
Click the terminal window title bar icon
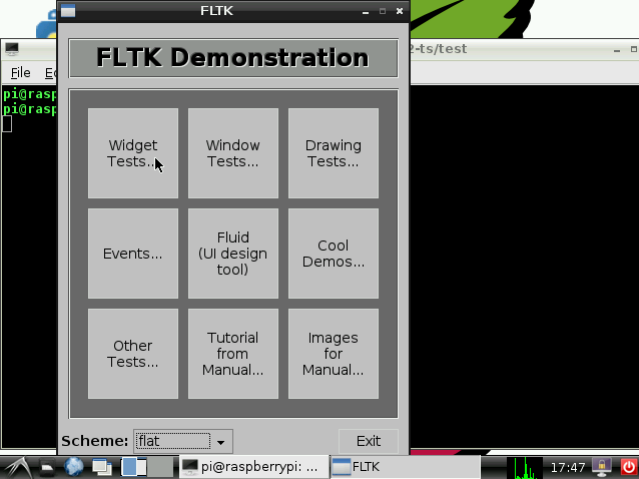coord(12,49)
